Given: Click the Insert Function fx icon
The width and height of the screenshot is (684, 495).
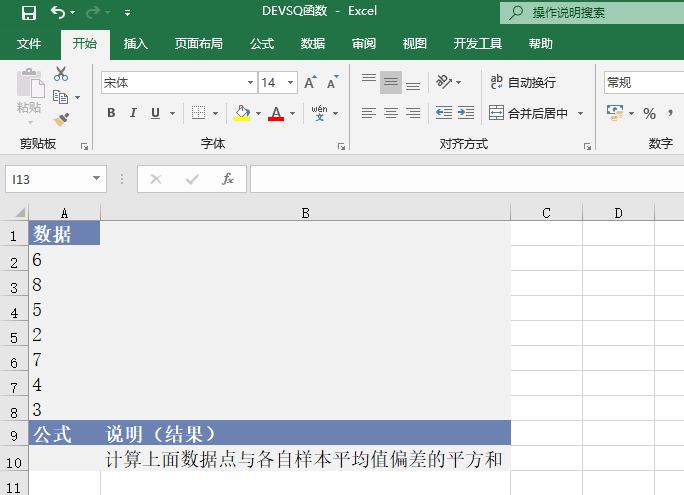Looking at the screenshot, I should point(227,179).
